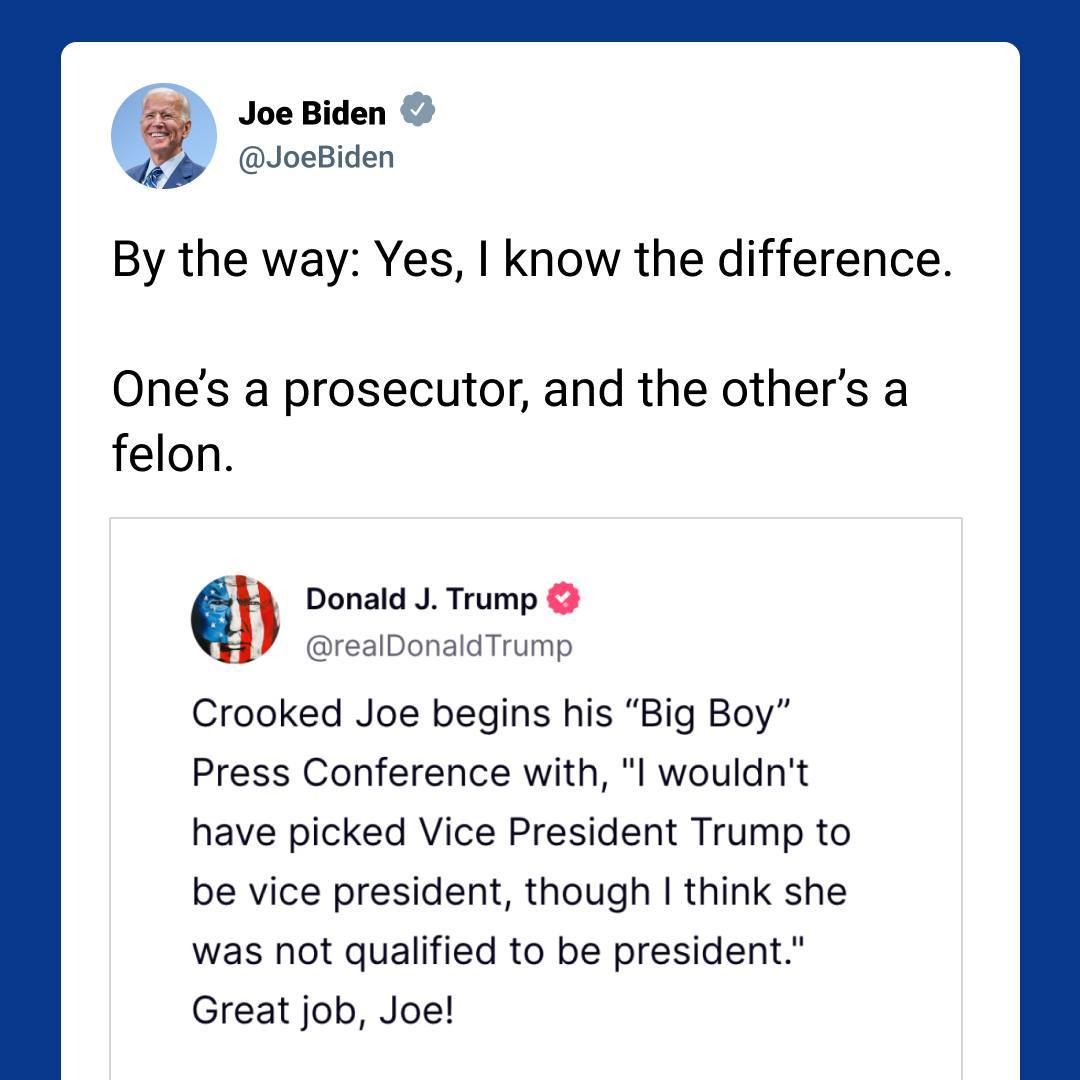The width and height of the screenshot is (1080, 1080).
Task: Open the @realDonaldTrump handle link
Action: point(439,646)
